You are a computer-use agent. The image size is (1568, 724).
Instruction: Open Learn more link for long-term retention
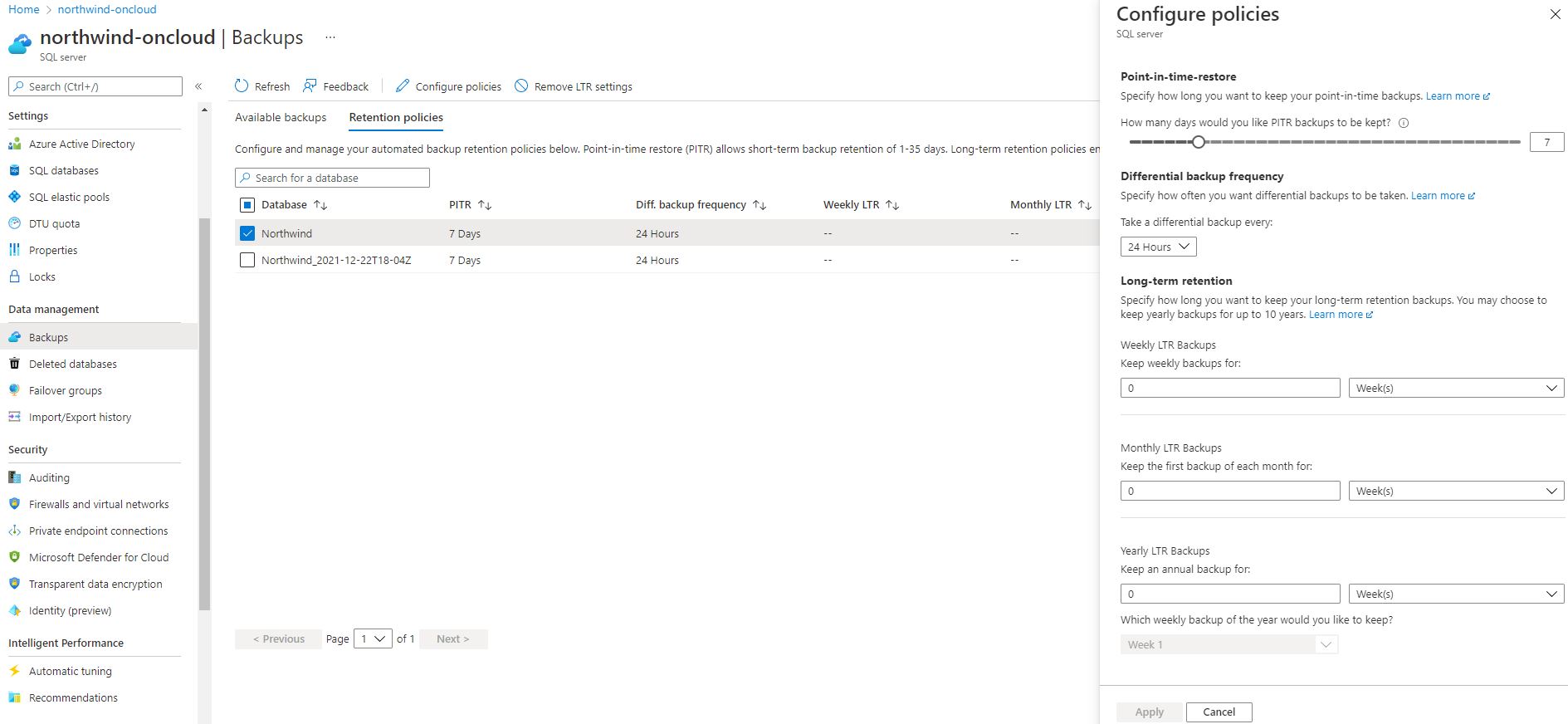1341,315
